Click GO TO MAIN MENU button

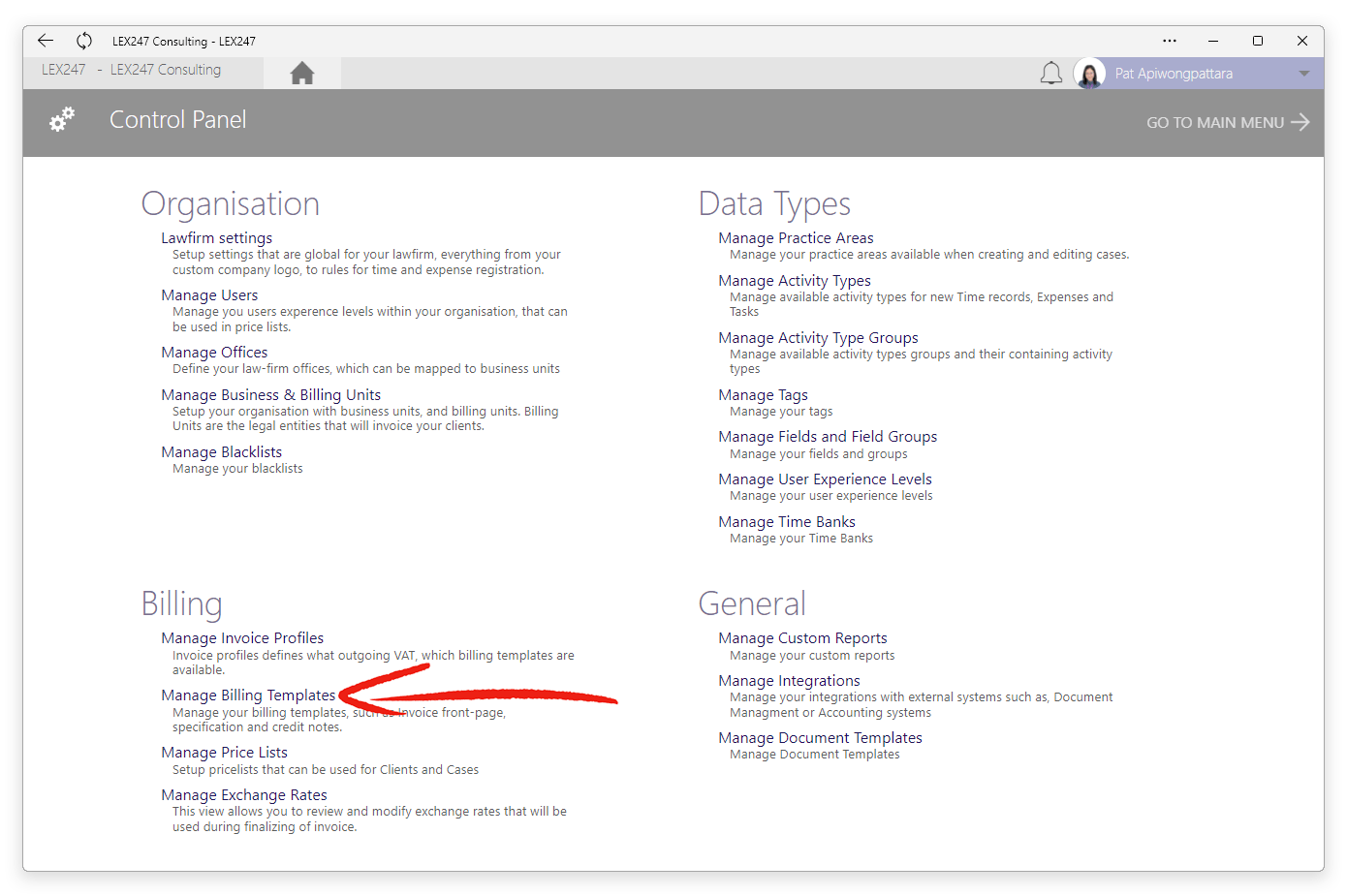(1228, 122)
